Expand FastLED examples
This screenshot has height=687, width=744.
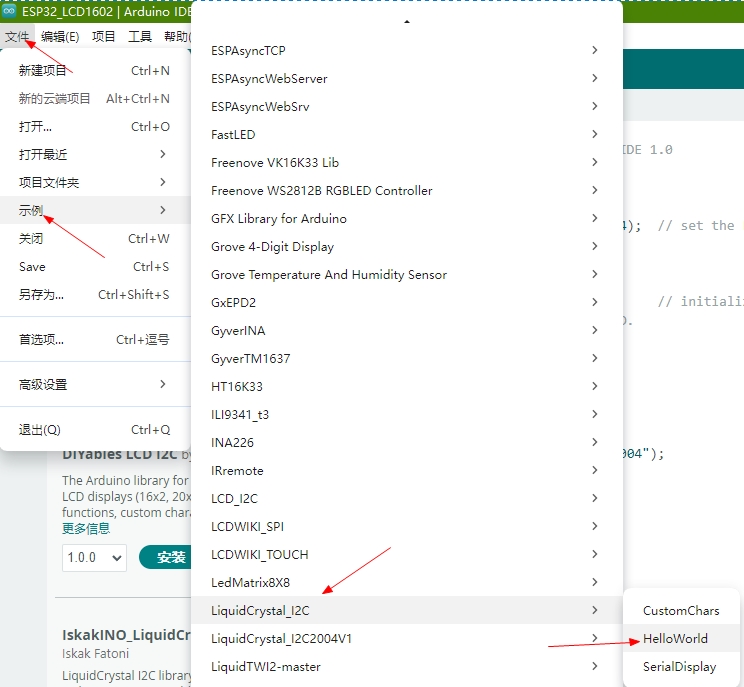[x=407, y=135]
